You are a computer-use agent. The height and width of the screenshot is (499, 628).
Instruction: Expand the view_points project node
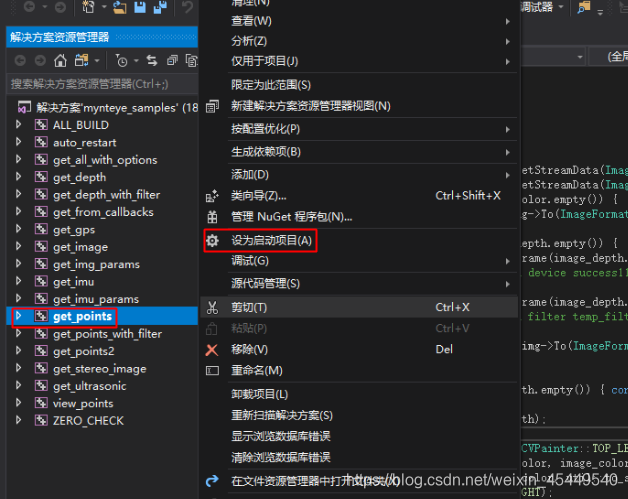pyautogui.click(x=18, y=403)
